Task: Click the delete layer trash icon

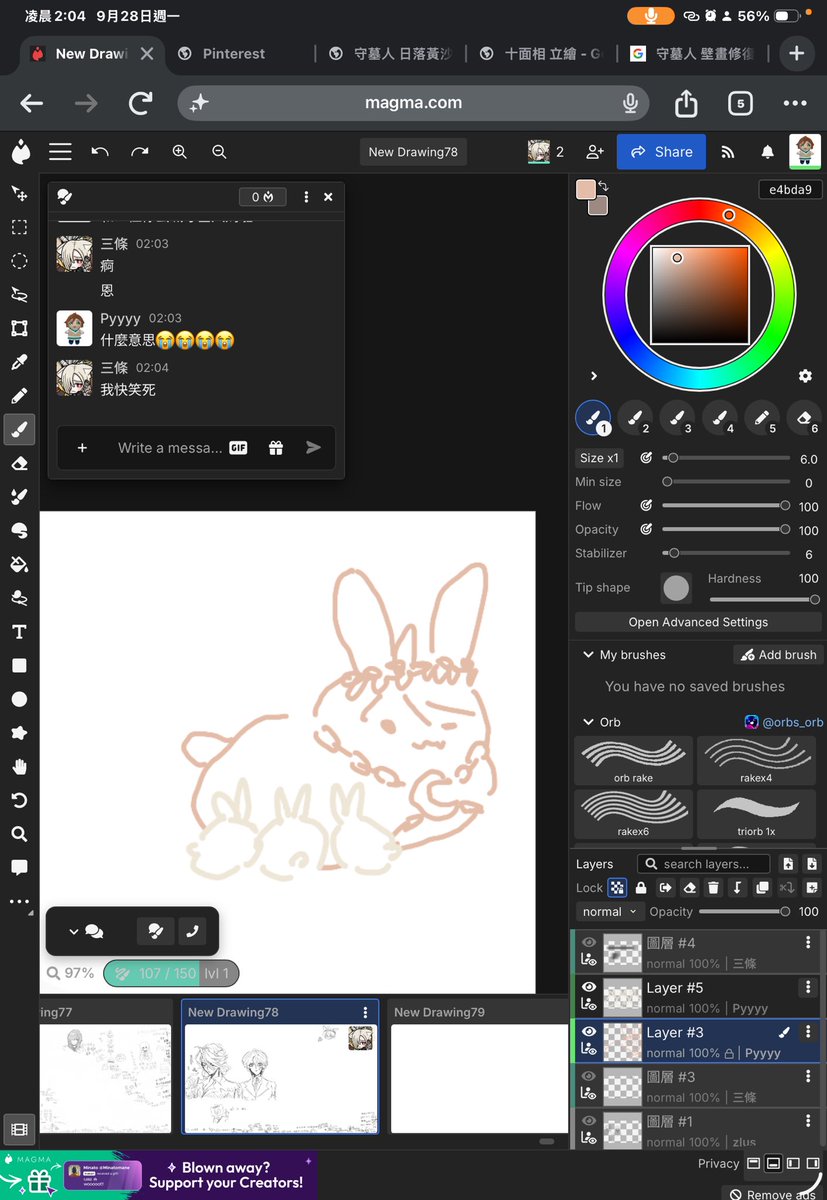Action: (713, 888)
